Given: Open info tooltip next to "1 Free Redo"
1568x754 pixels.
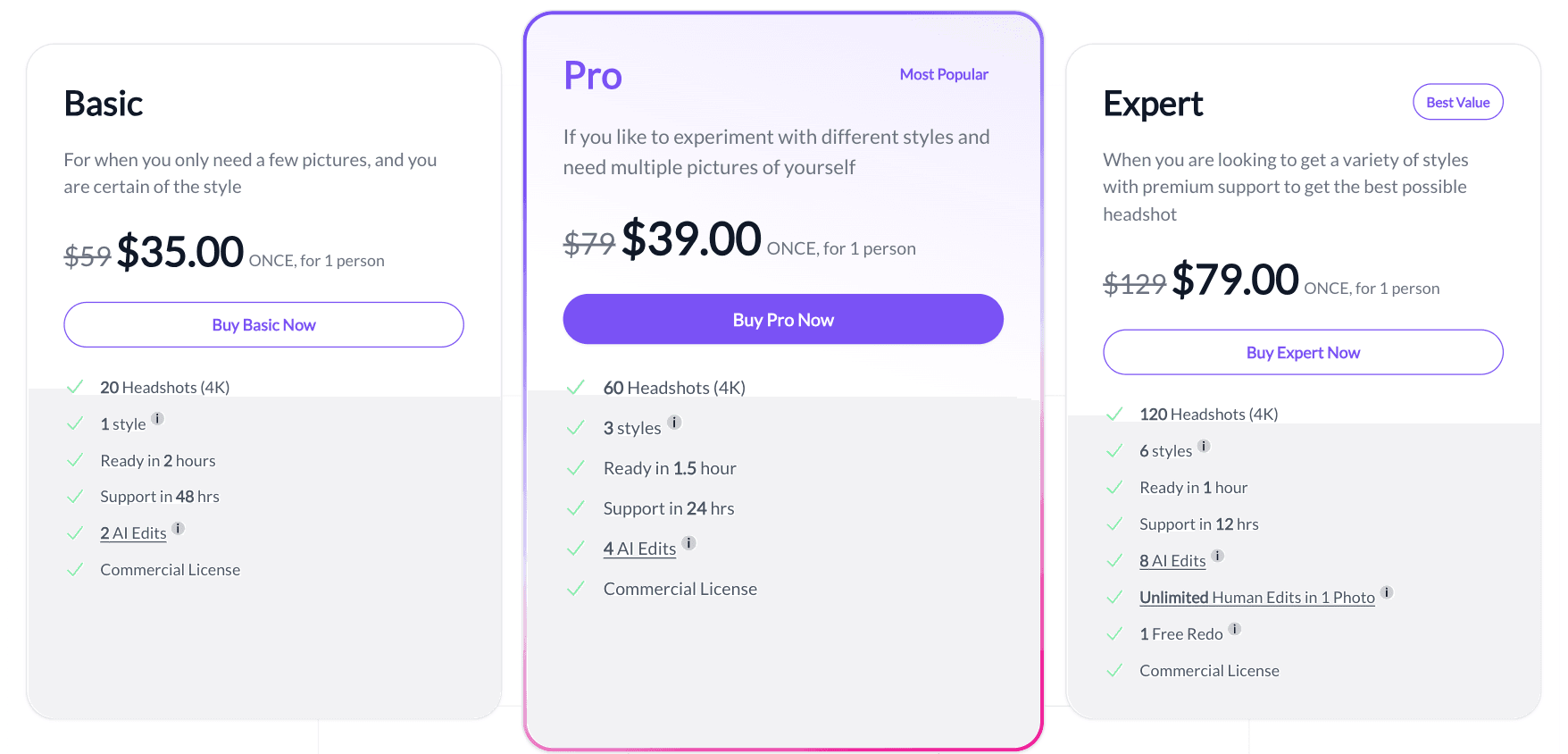Looking at the screenshot, I should (1236, 629).
